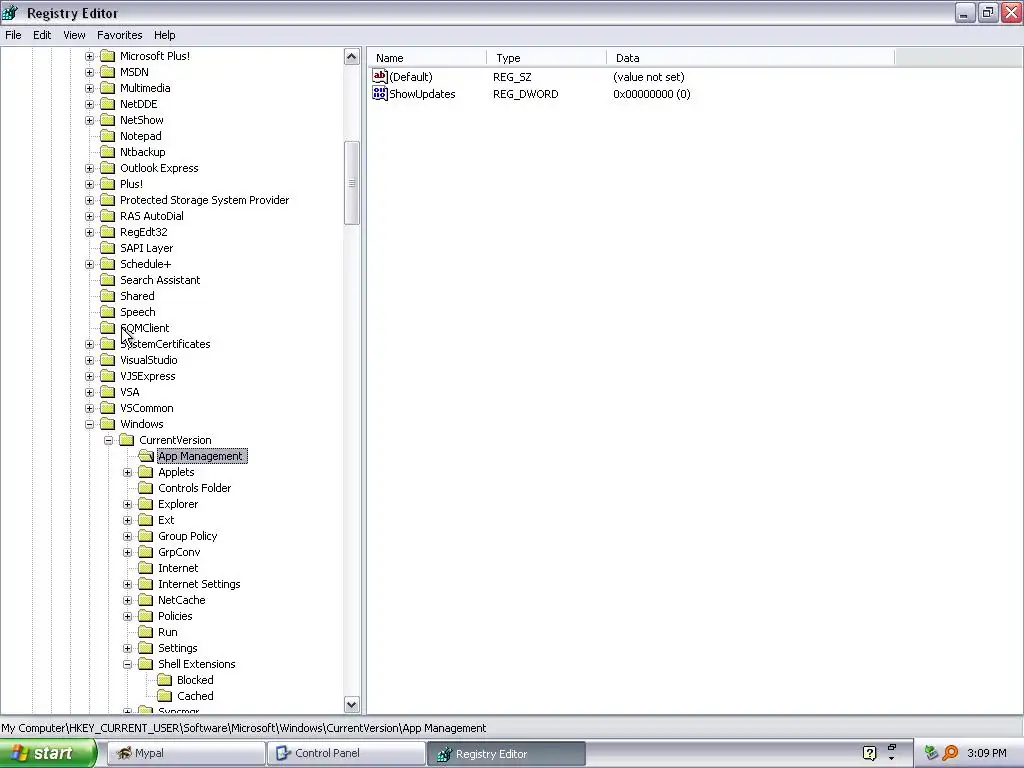Image resolution: width=1024 pixels, height=768 pixels.
Task: Expand the RegEdt32 key
Action: pyautogui.click(x=89, y=232)
